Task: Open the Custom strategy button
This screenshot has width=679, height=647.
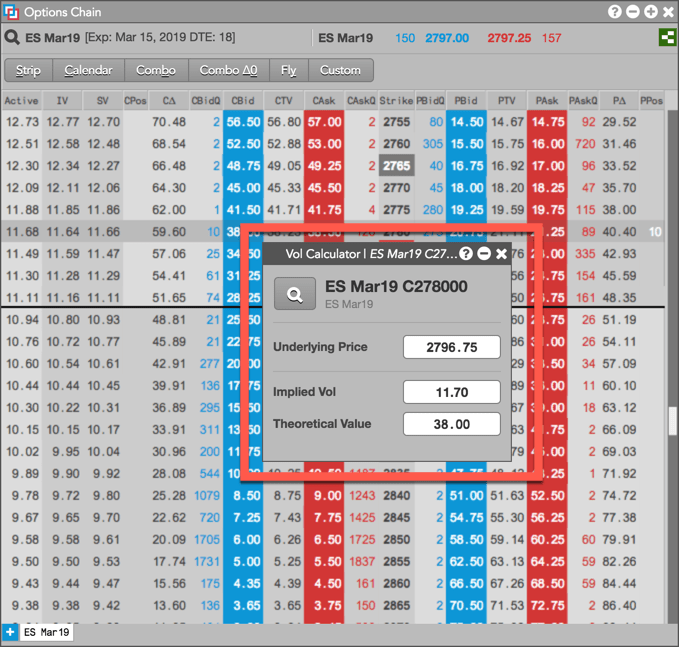Action: (340, 70)
